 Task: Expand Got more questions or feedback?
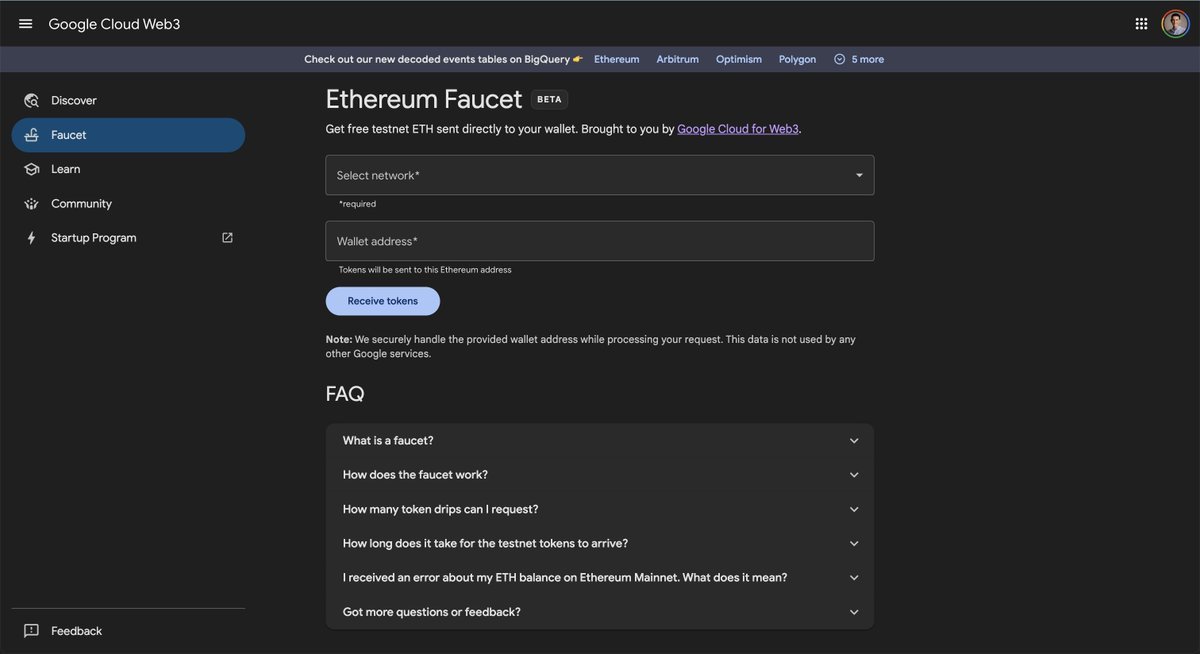click(600, 612)
